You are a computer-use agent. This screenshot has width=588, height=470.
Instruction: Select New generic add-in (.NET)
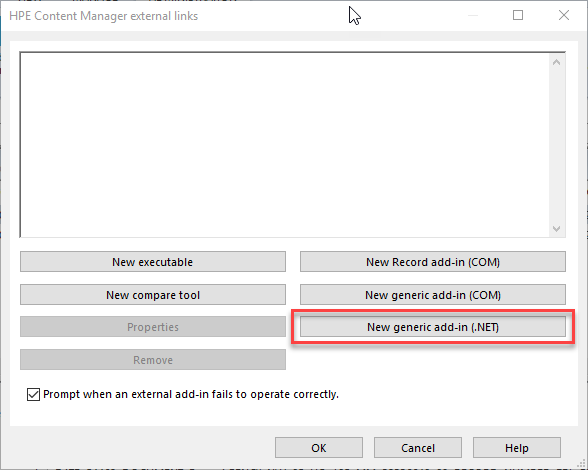pyautogui.click(x=433, y=327)
